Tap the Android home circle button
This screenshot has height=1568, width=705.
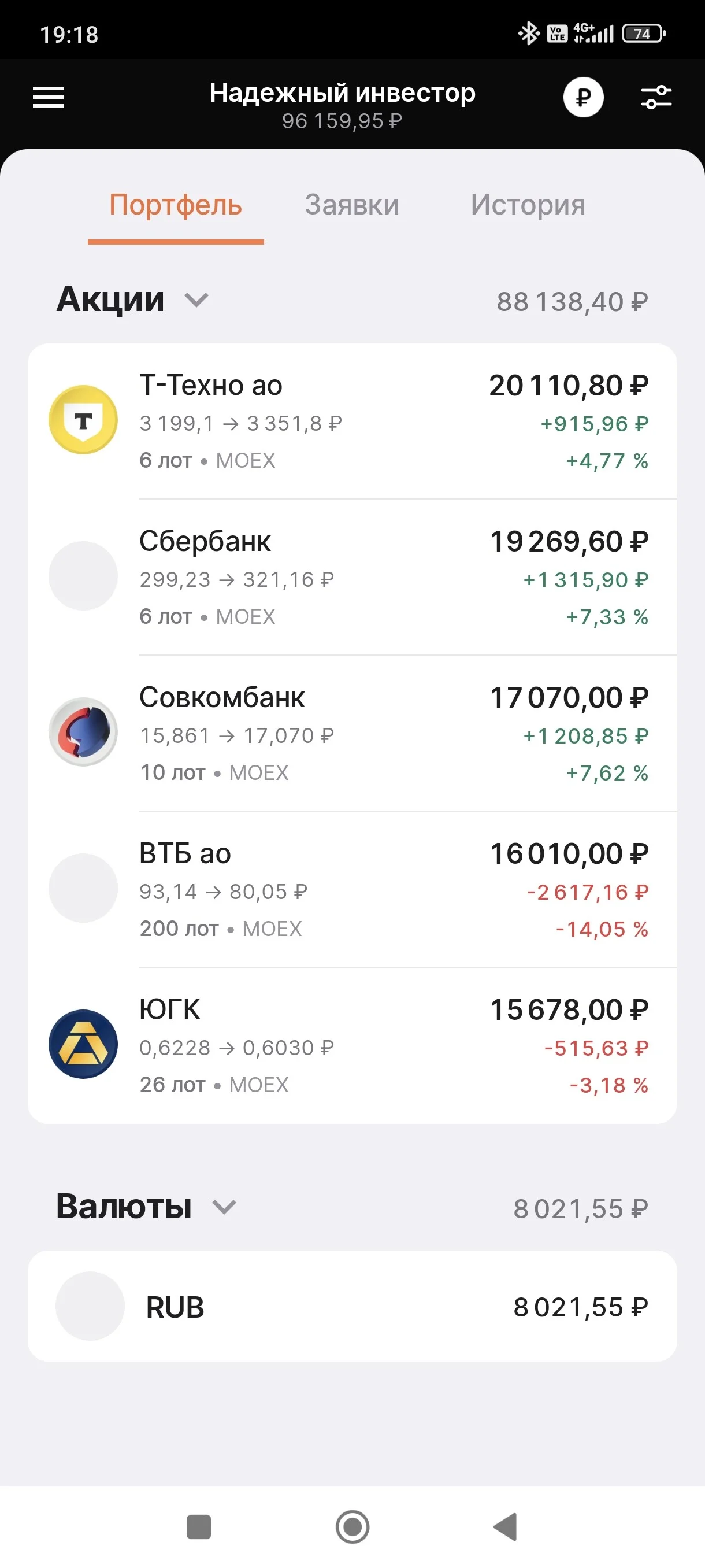click(x=352, y=1526)
